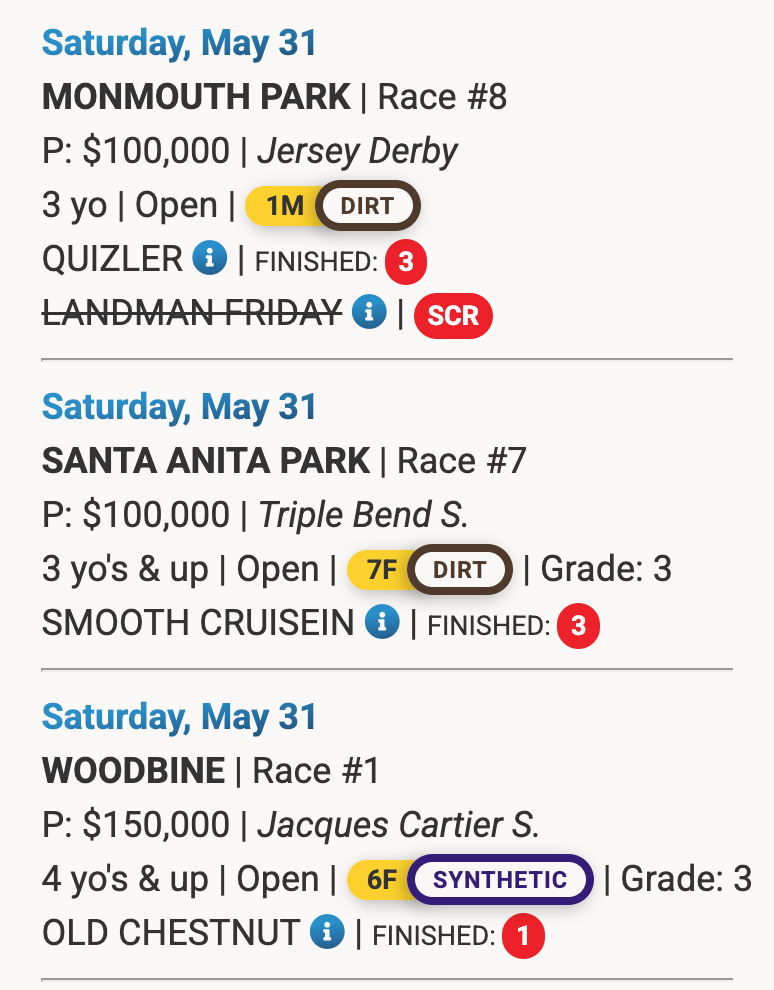The image size is (774, 990).
Task: Click info icon next to SMOOTH CRUISEIN
Action: (x=382, y=623)
